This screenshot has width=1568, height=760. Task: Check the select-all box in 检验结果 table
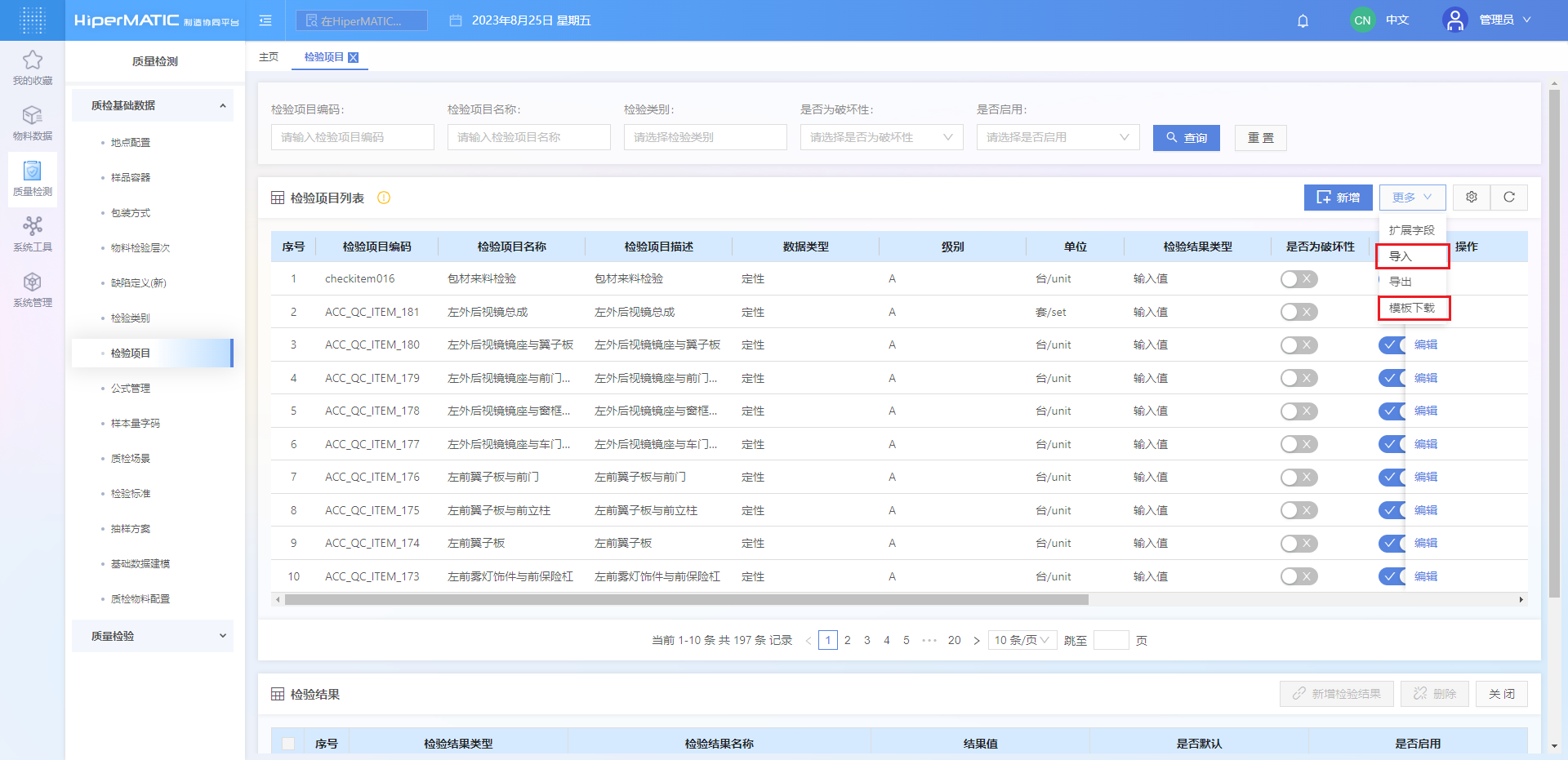click(x=288, y=744)
